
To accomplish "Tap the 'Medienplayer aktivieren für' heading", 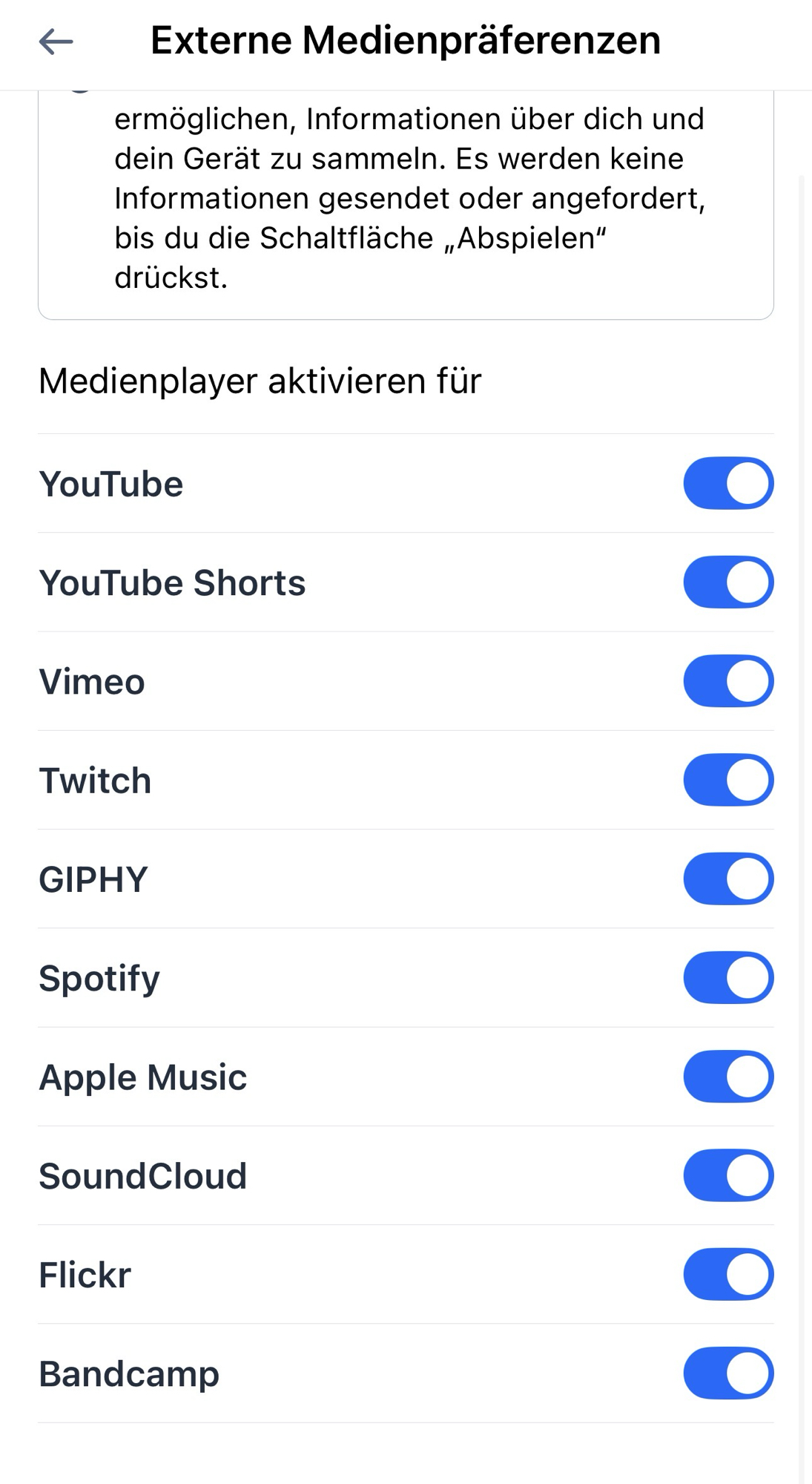I will coord(260,381).
